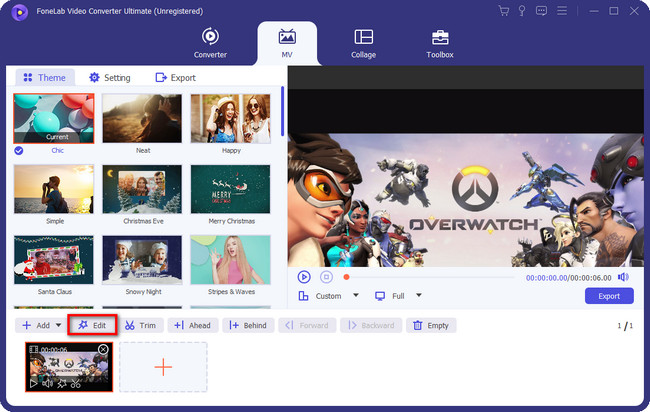Viewport: 650px width, 412px height.
Task: Select the Neat theme thumbnail
Action: pyautogui.click(x=142, y=119)
